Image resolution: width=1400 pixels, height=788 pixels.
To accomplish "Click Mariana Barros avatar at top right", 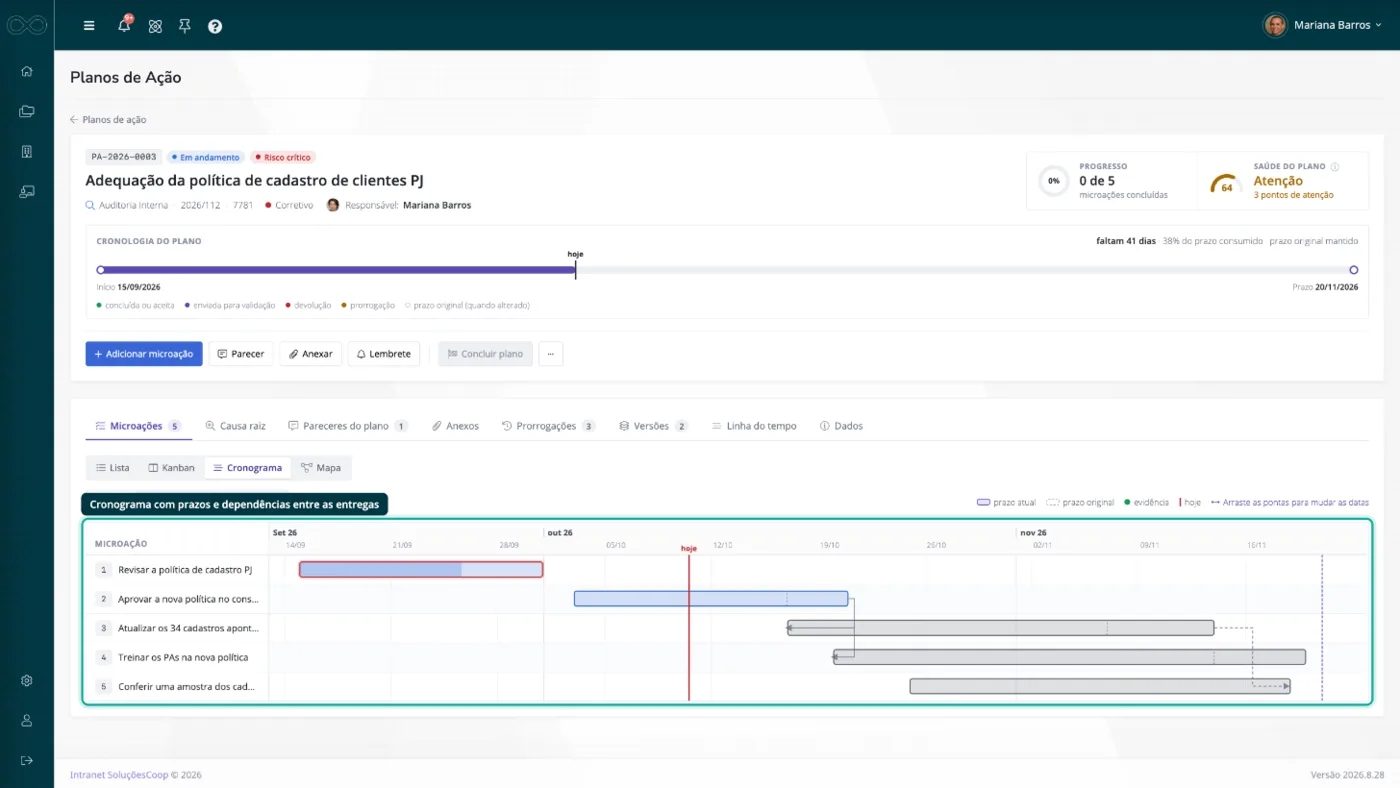I will pos(1275,25).
